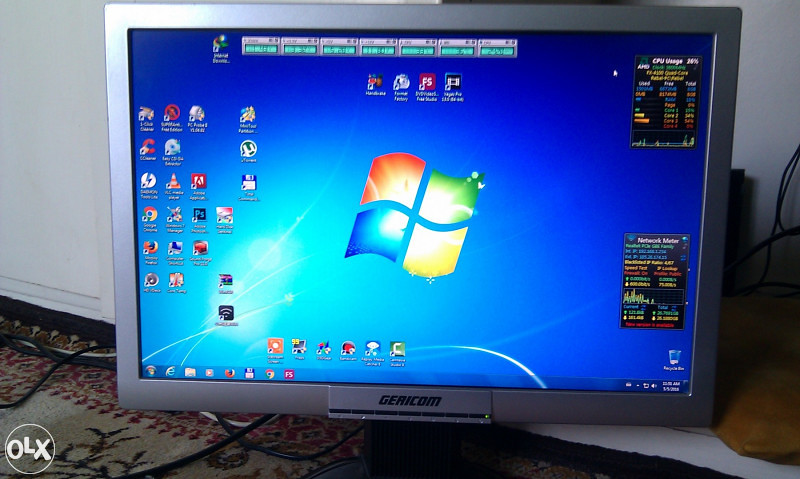
Task: Click the last PC Probe sensor panel
Action: coord(497,47)
